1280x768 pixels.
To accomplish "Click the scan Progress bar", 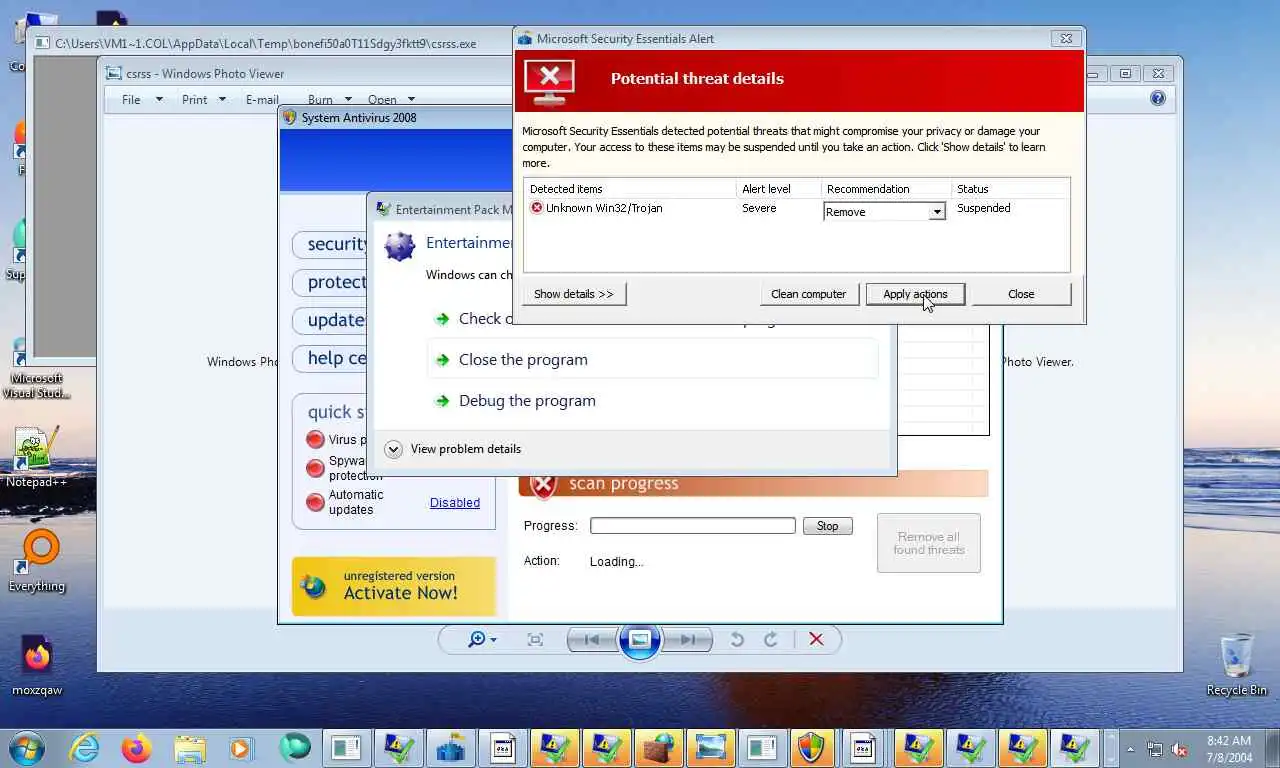I will 693,526.
